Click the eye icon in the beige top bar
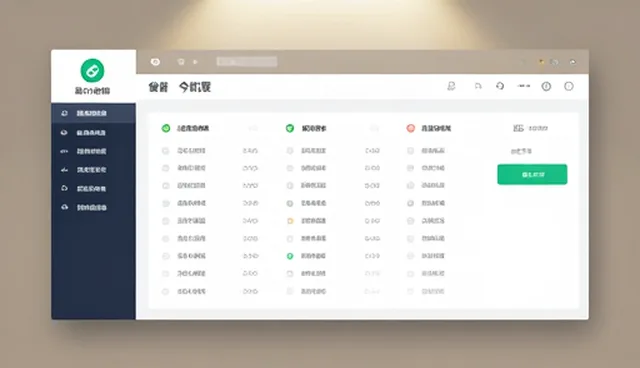Screen dimensions: 640x368 [155, 62]
